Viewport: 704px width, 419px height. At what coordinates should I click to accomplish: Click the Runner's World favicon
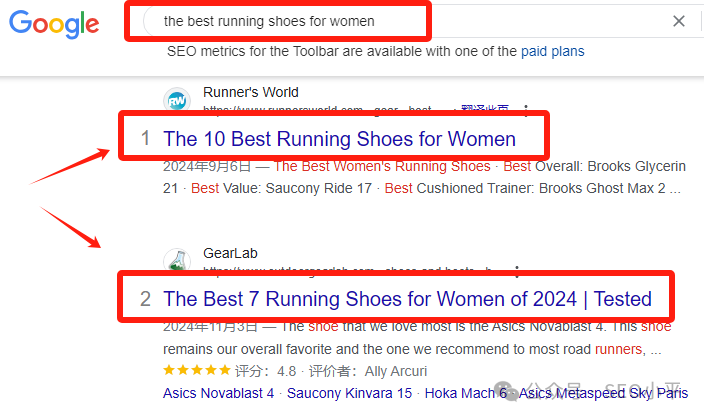pos(177,100)
